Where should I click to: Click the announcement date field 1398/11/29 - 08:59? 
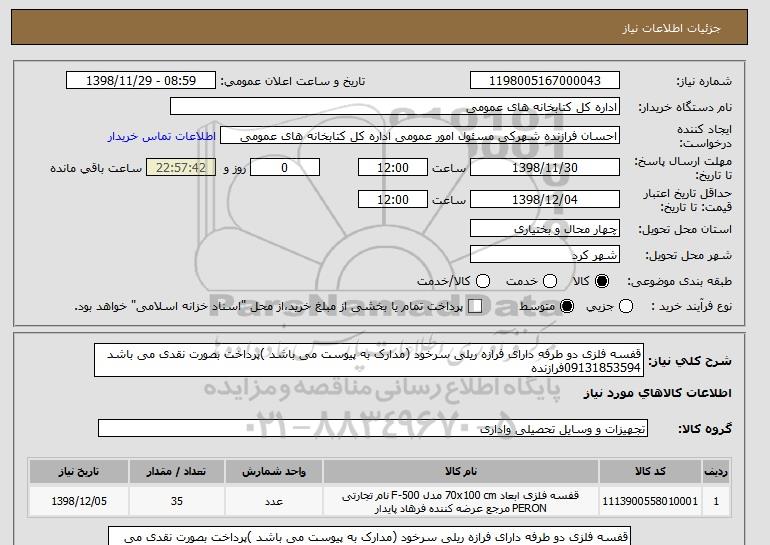pos(141,81)
